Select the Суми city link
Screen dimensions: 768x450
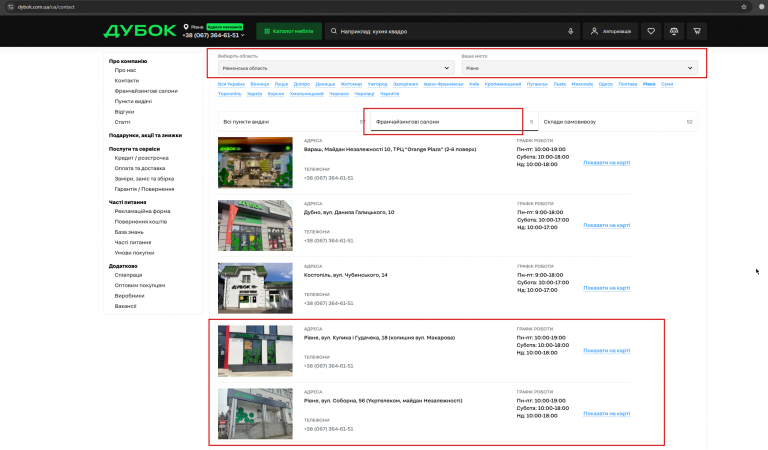tap(667, 84)
